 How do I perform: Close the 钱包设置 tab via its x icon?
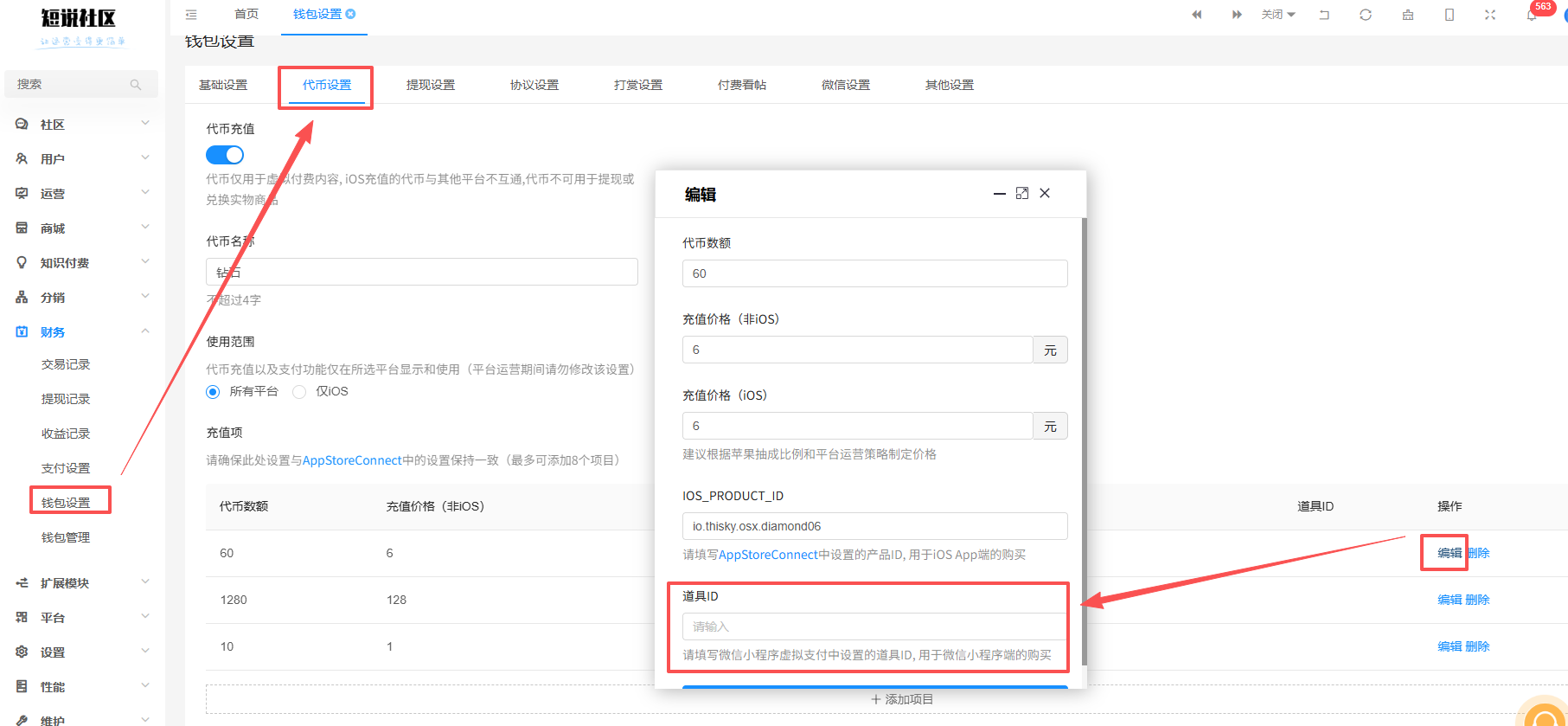pyautogui.click(x=350, y=14)
